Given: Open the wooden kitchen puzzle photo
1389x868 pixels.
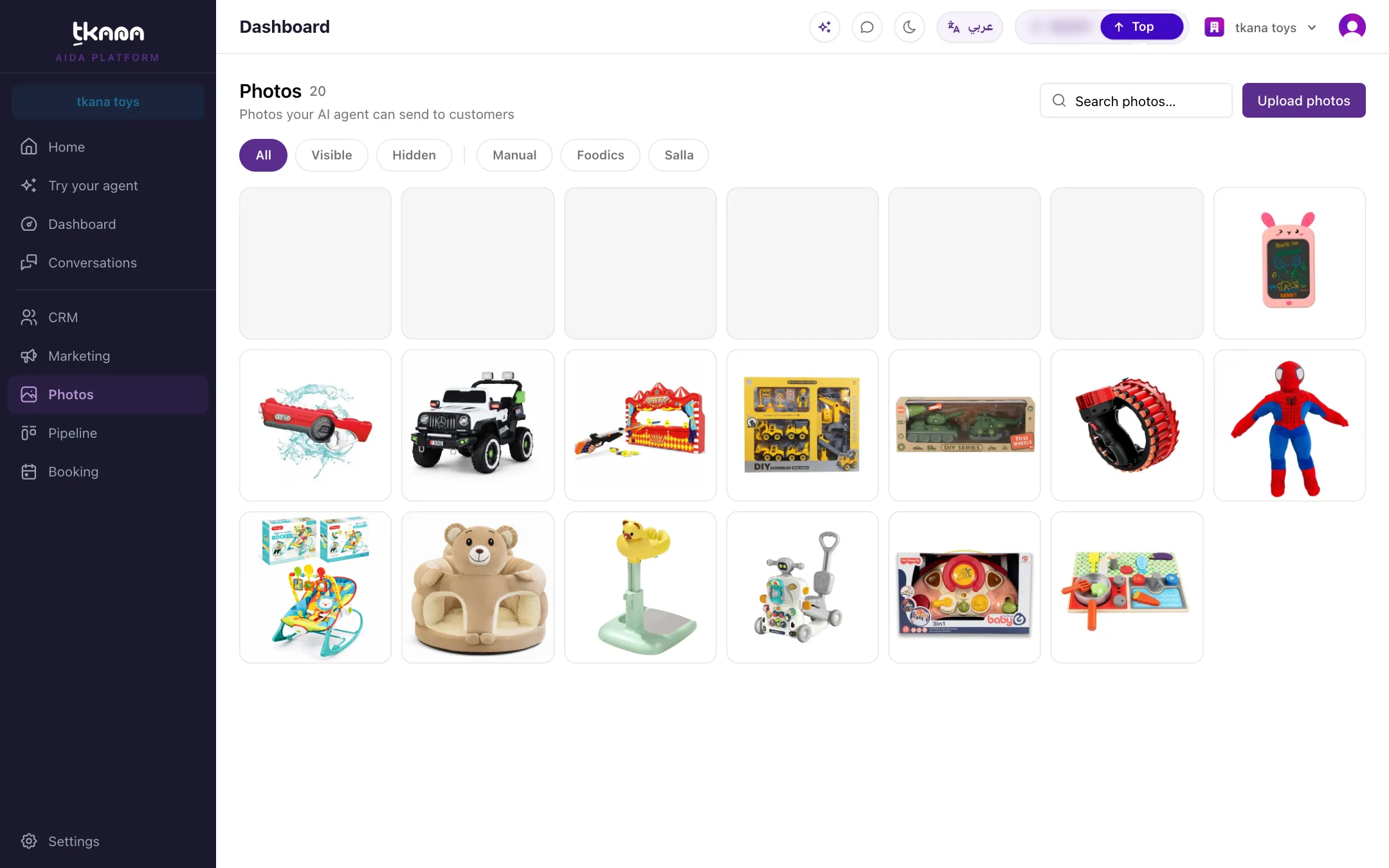Looking at the screenshot, I should click(x=1127, y=588).
